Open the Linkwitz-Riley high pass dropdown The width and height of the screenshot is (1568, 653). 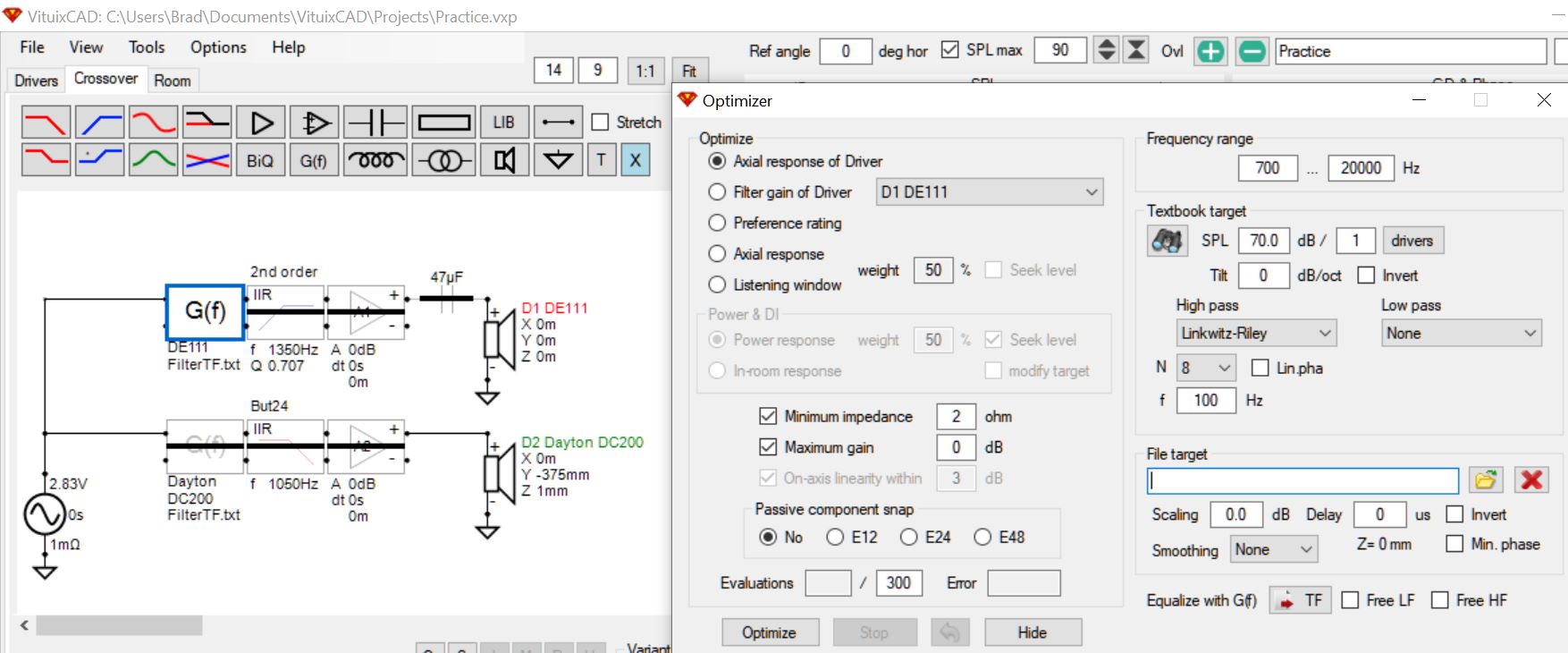pyautogui.click(x=1256, y=334)
